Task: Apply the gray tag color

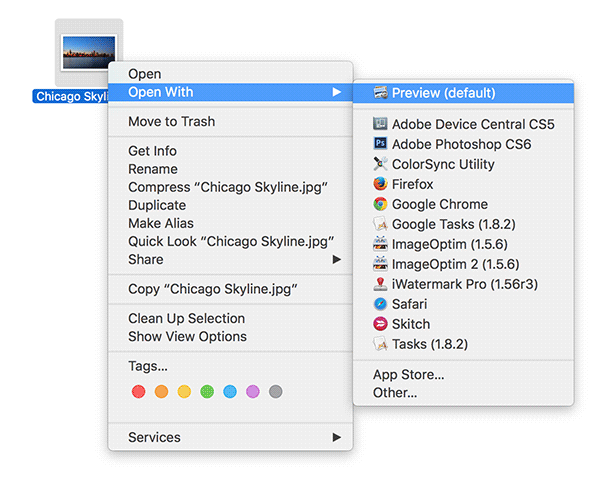Action: 276,391
